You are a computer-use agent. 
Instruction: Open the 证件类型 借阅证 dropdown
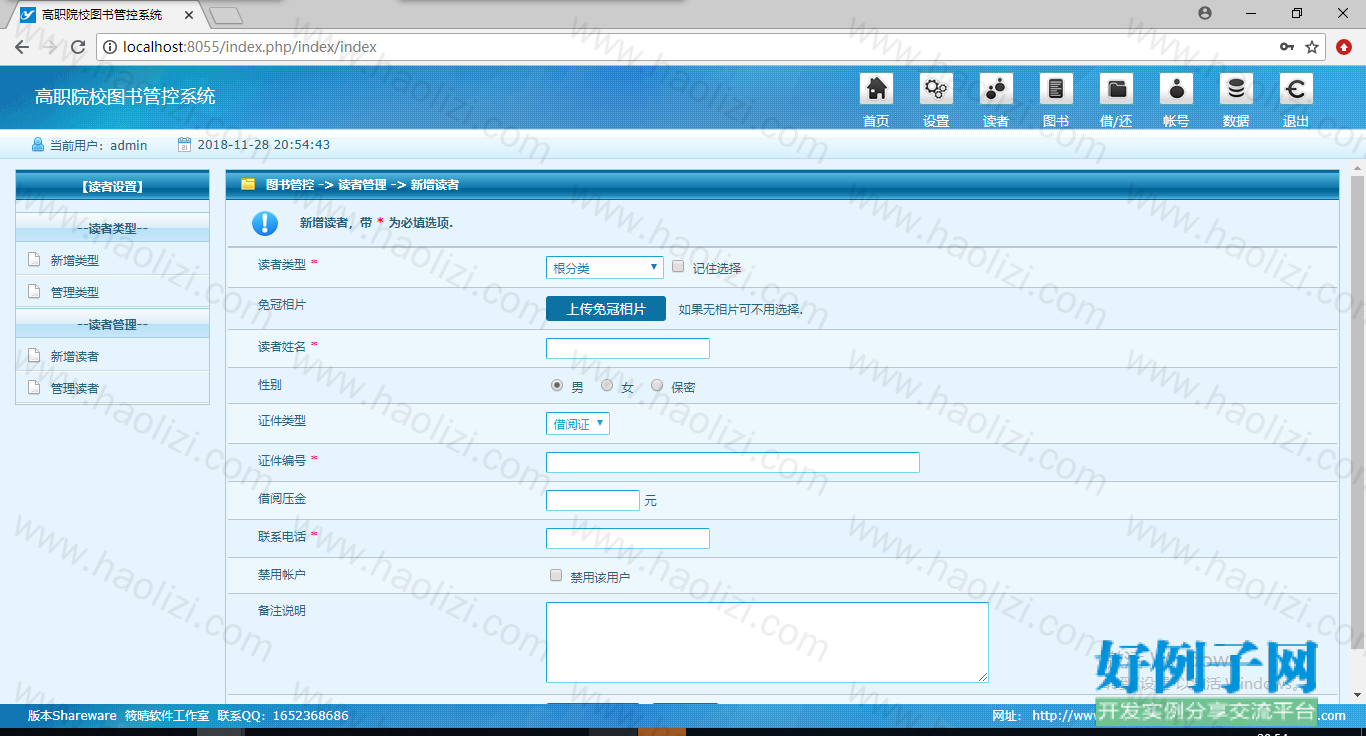pos(578,424)
